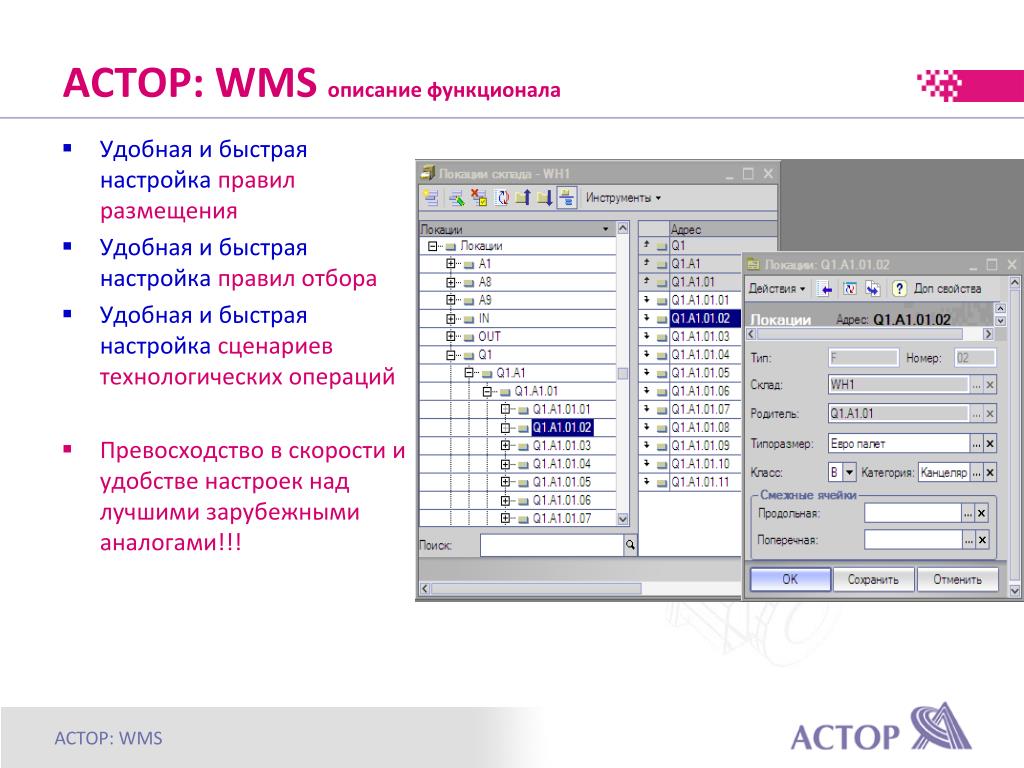
Task: Select the Q1 row in the Адрес list
Action: (708, 246)
